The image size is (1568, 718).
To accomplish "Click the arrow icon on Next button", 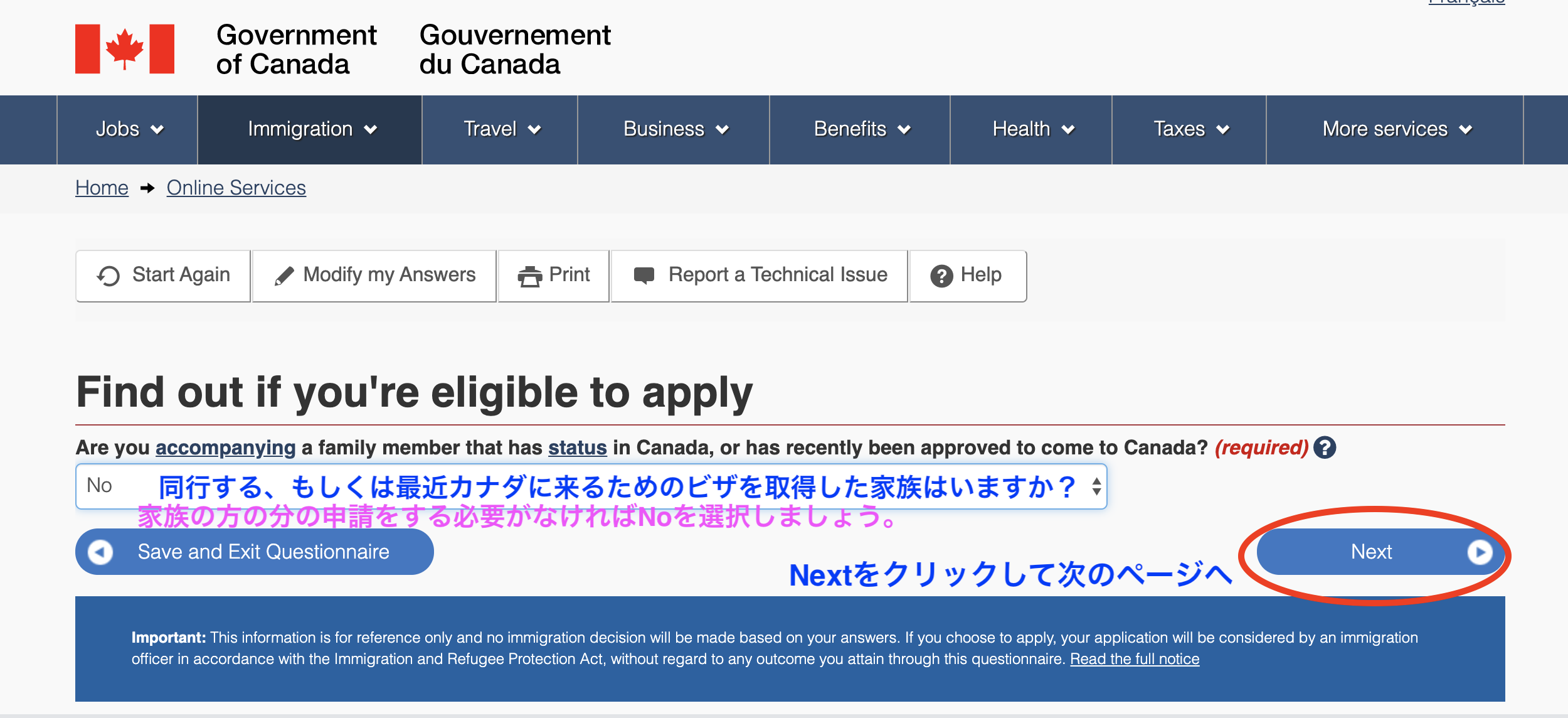I will [x=1479, y=552].
